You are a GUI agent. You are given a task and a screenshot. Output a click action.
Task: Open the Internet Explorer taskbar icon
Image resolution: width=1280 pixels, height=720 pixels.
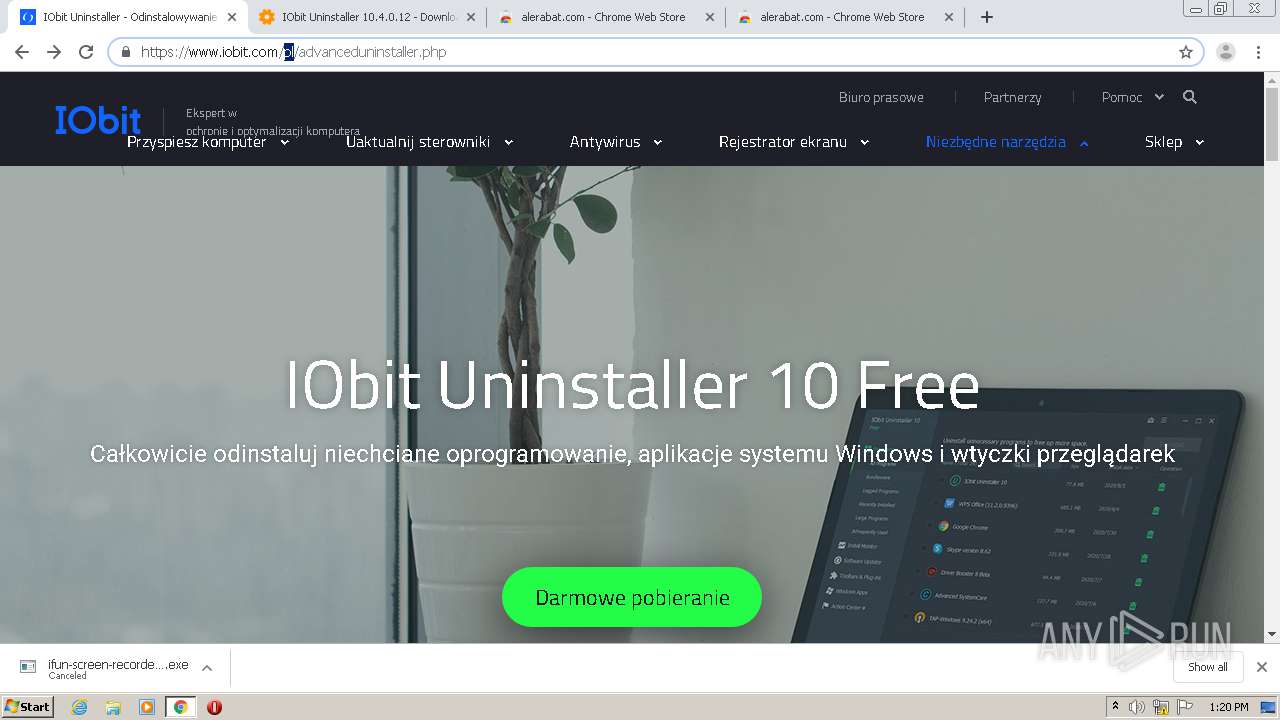[x=80, y=707]
